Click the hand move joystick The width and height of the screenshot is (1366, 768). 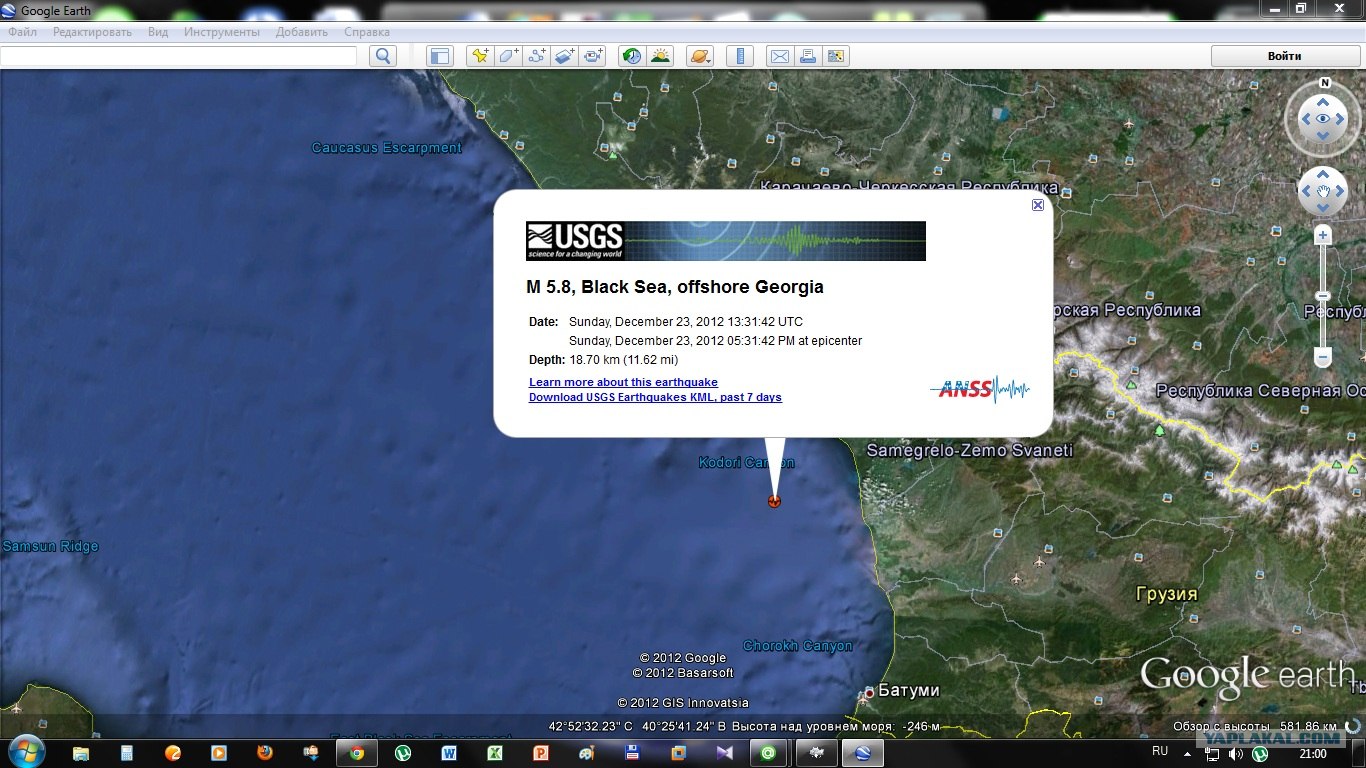pyautogui.click(x=1323, y=191)
